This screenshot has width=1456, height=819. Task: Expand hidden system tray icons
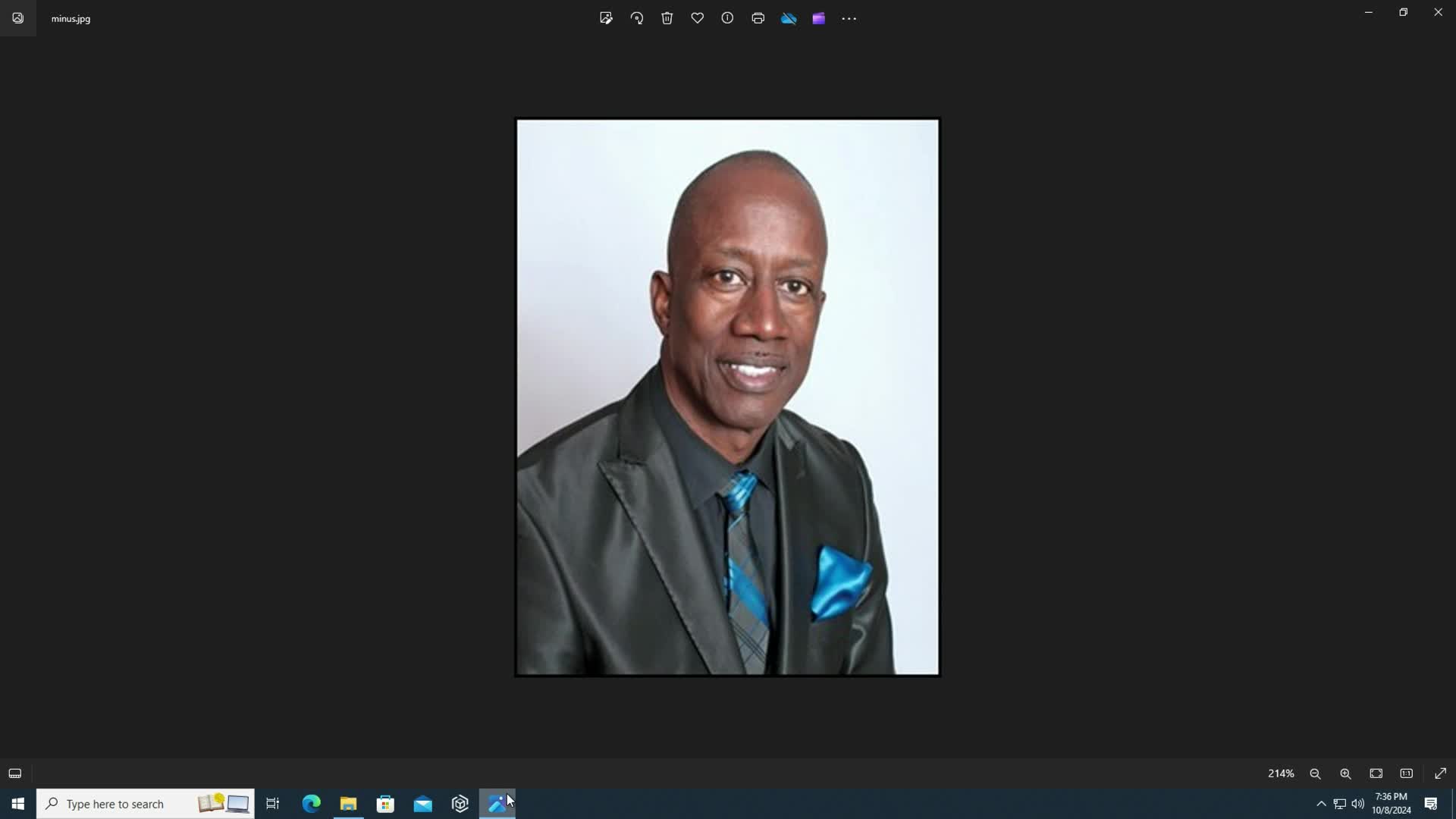tap(1321, 804)
